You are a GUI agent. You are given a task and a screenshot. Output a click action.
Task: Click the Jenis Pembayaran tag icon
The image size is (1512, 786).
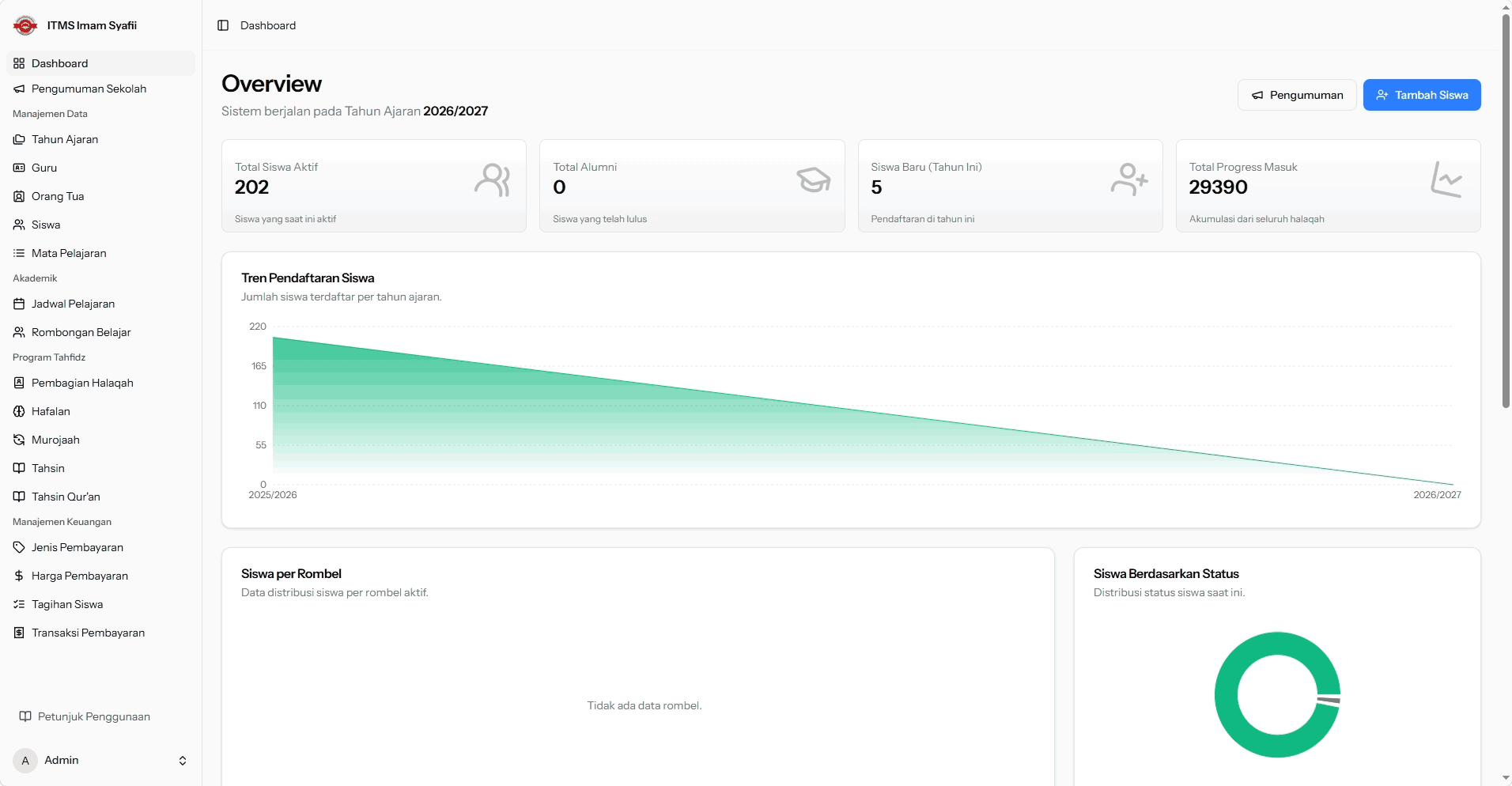pos(19,547)
